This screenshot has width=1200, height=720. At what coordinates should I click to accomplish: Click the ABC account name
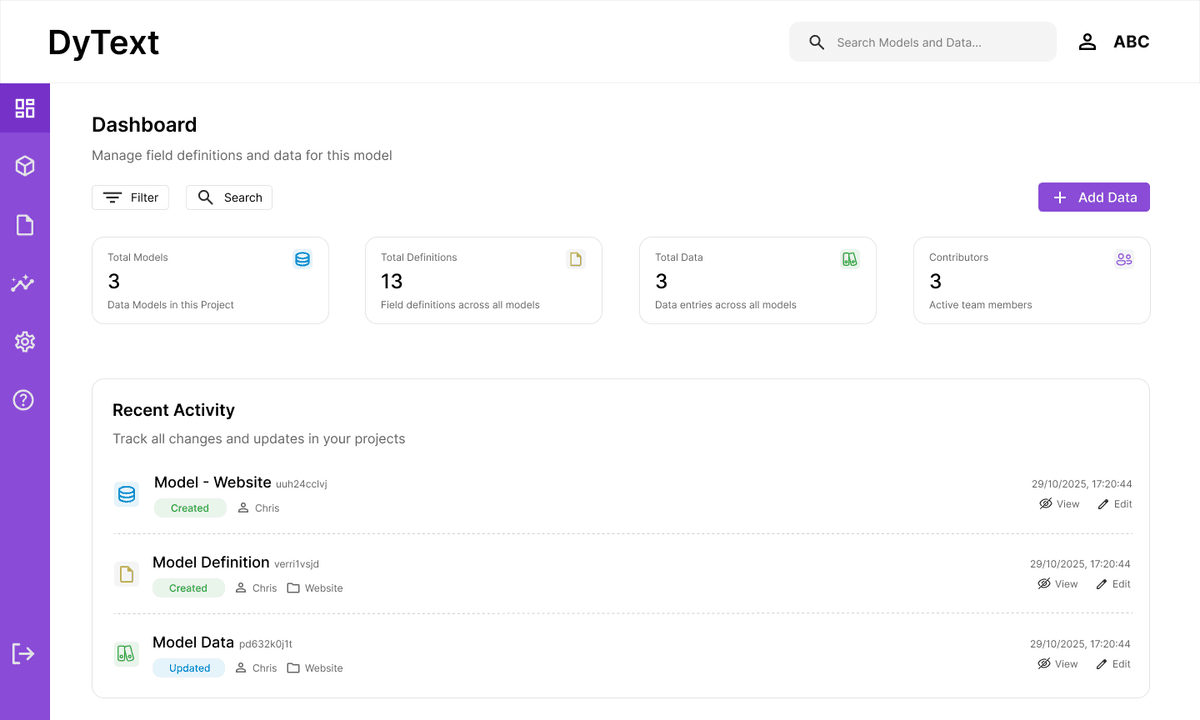click(x=1131, y=42)
